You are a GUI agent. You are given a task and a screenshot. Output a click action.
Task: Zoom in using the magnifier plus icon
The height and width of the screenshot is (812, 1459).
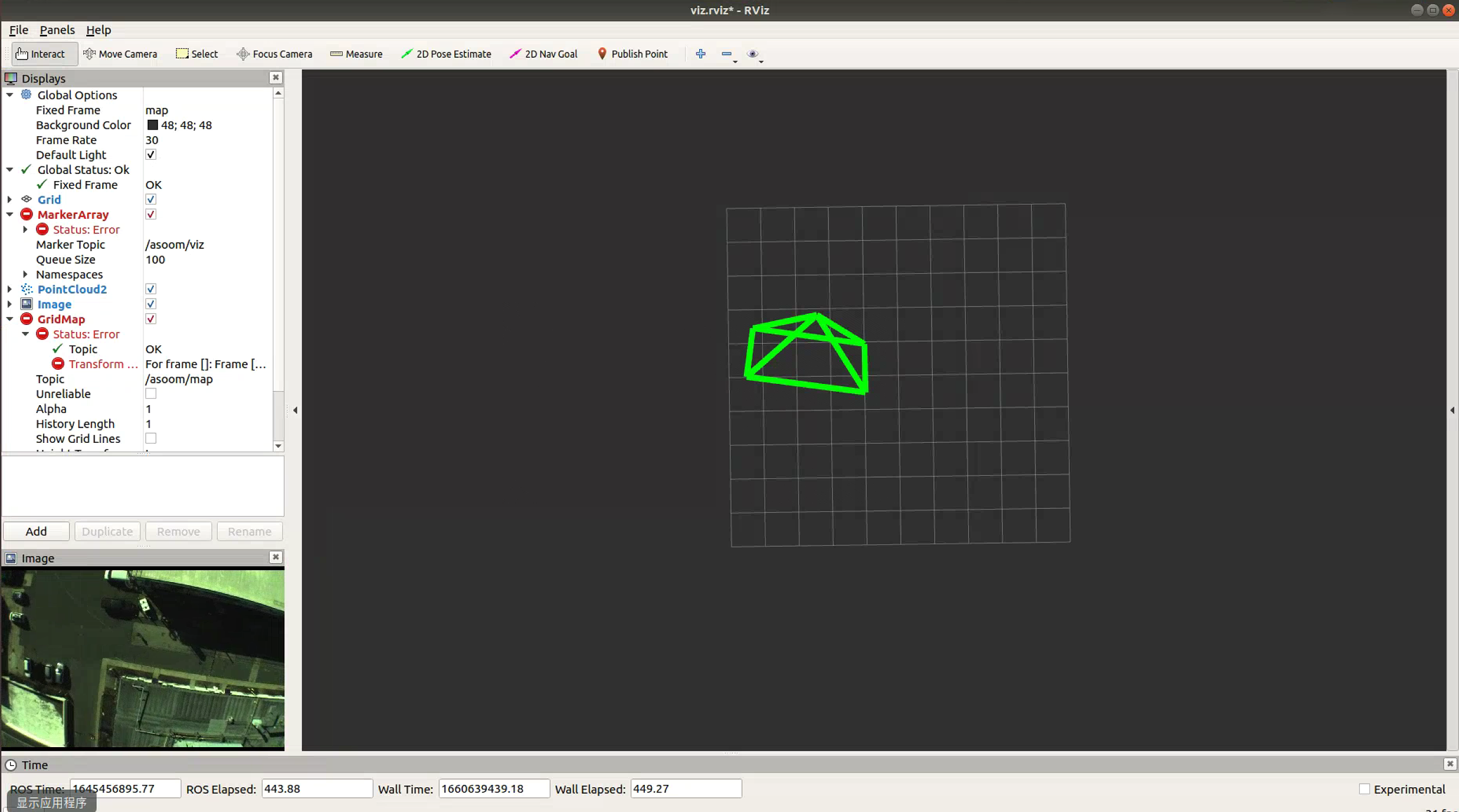(700, 54)
